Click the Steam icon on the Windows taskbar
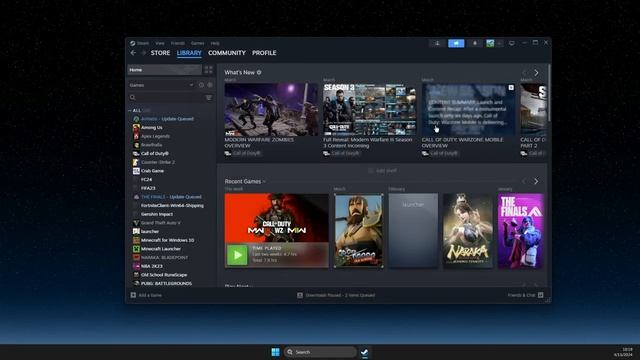Image resolution: width=640 pixels, height=360 pixels. click(x=364, y=352)
